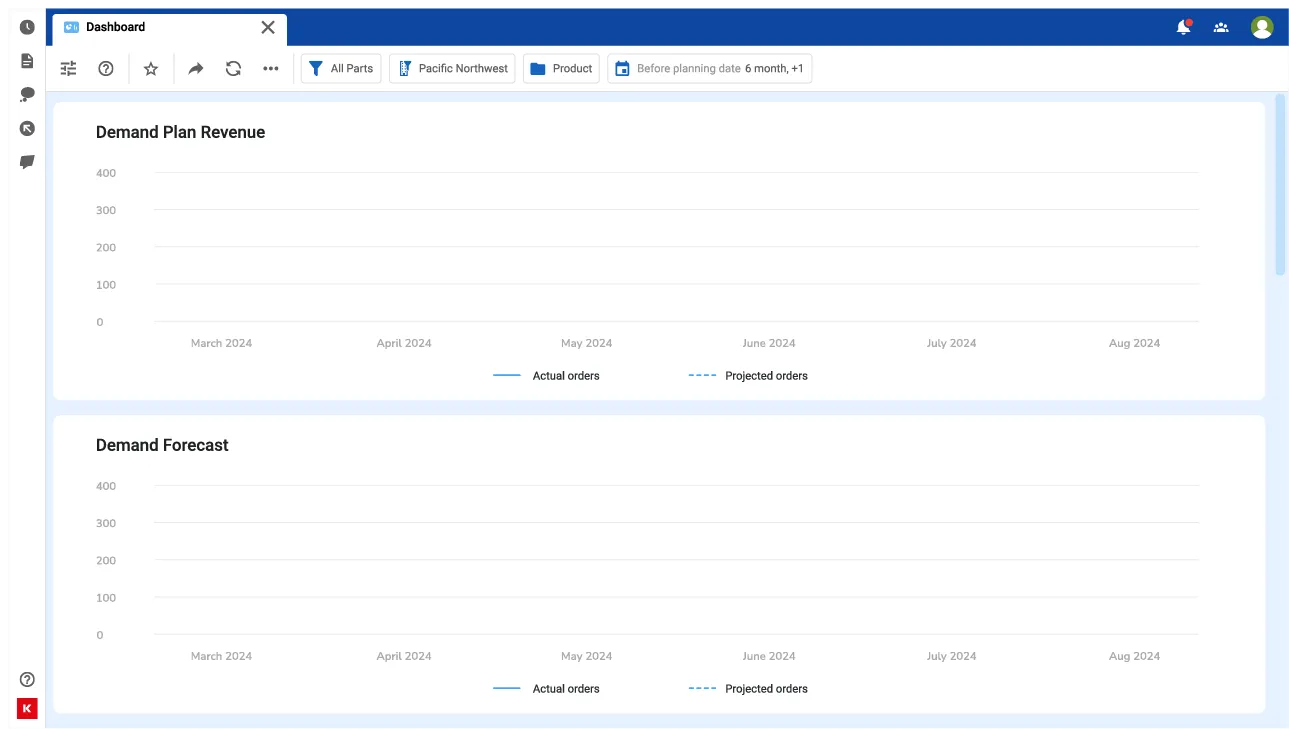Refresh the dashboard data
This screenshot has height=738, width=1298.
pyautogui.click(x=233, y=68)
